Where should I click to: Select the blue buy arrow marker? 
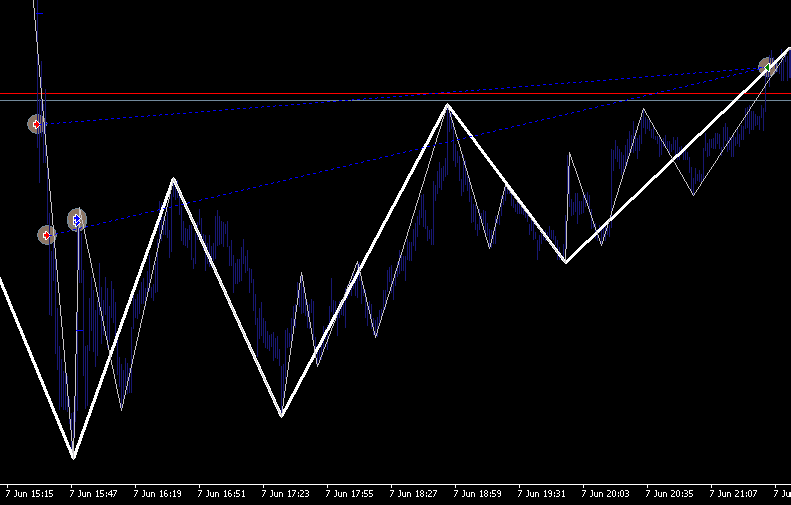coord(77,220)
